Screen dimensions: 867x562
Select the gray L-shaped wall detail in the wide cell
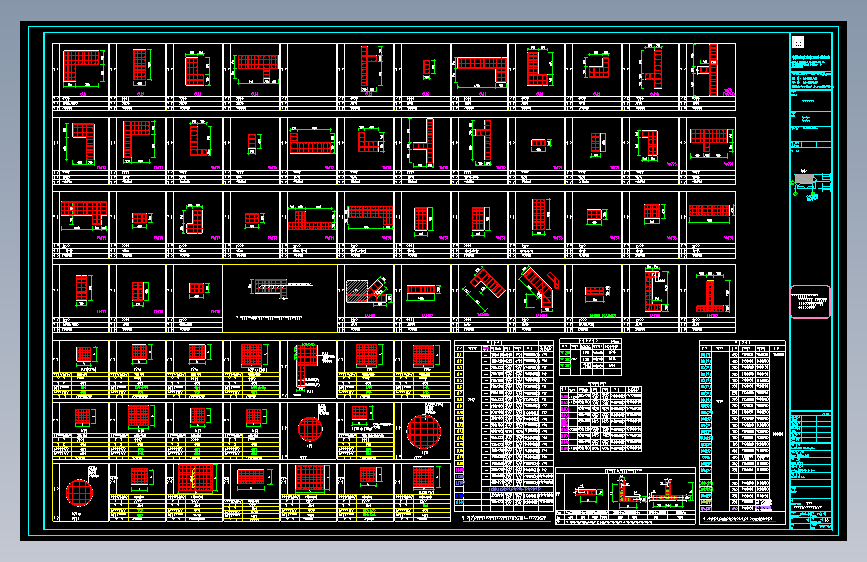pos(269,288)
